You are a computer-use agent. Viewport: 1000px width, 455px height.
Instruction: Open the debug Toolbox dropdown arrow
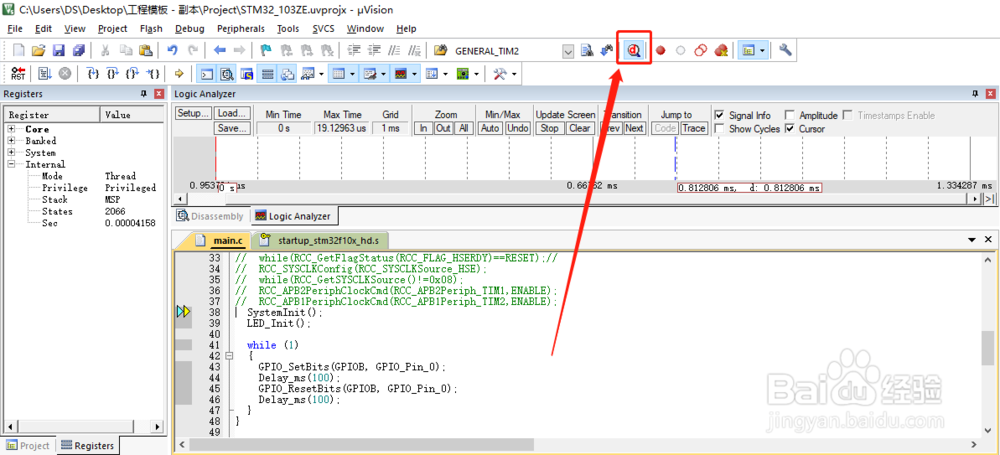coord(513,74)
